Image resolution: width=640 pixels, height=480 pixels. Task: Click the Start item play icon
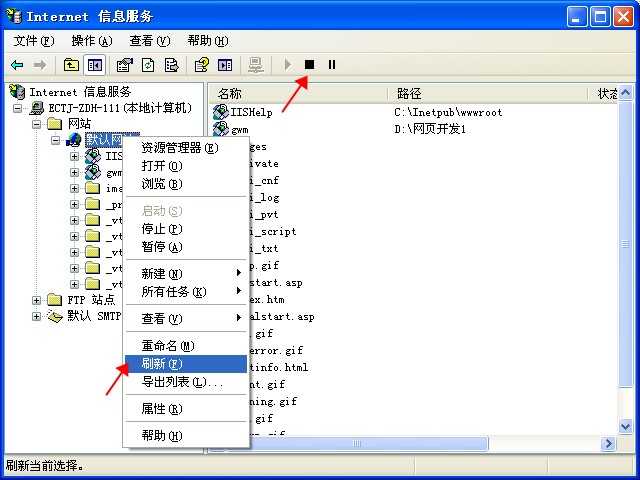[288, 64]
